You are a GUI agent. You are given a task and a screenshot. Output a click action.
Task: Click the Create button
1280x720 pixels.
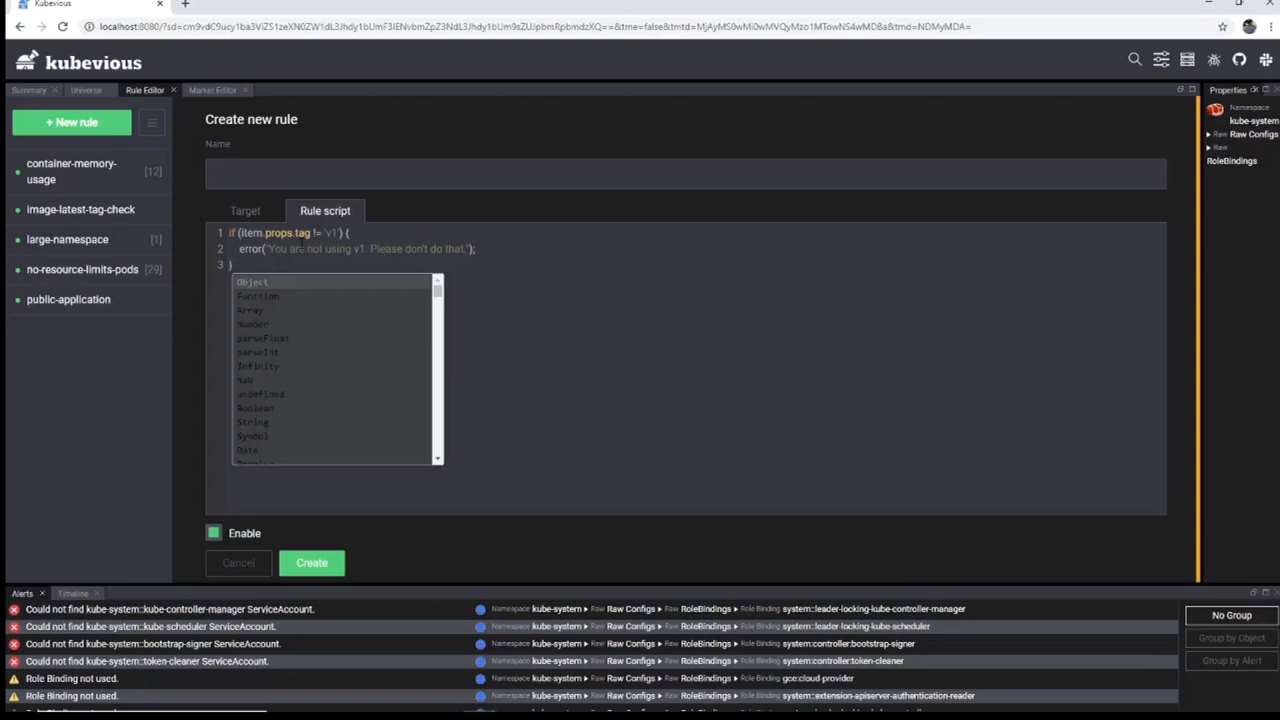312,563
